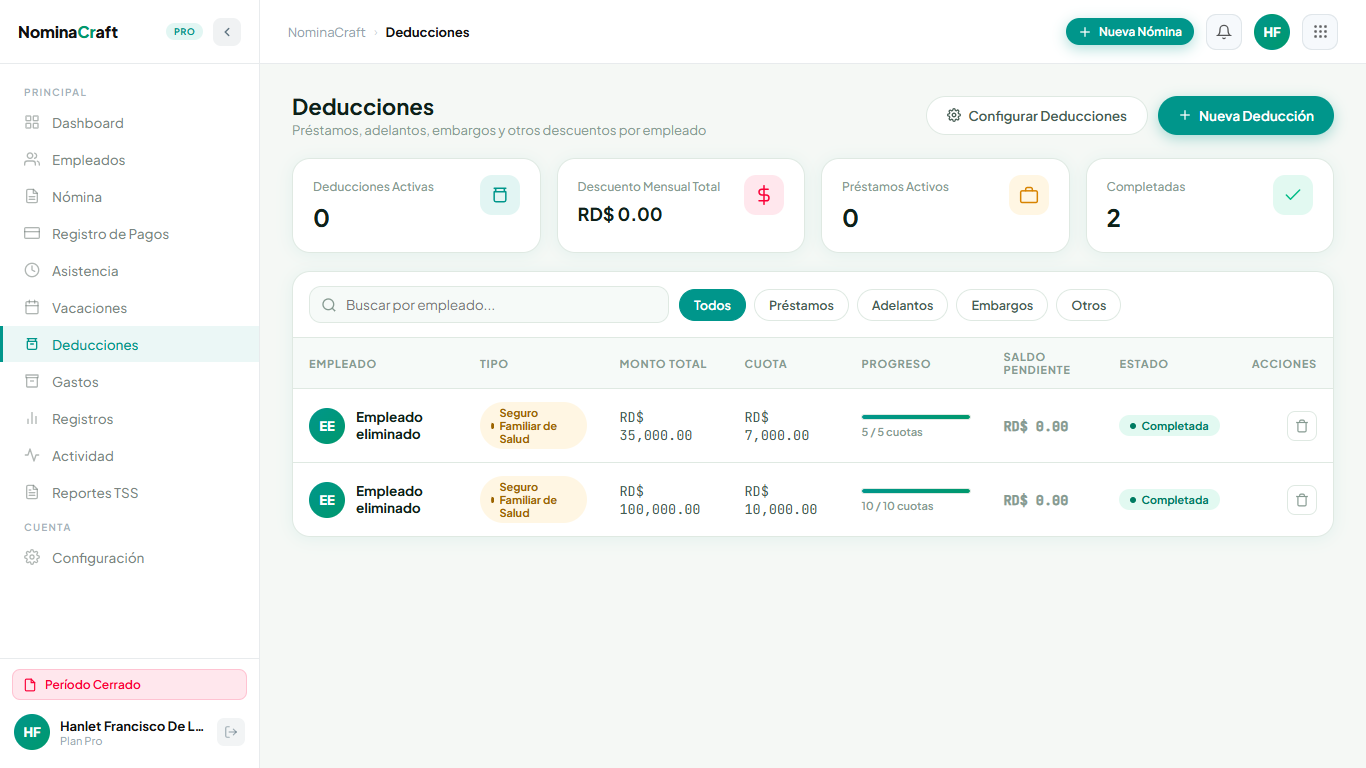
Task: Click the 10 / 10 cuotas progress bar
Action: (916, 491)
